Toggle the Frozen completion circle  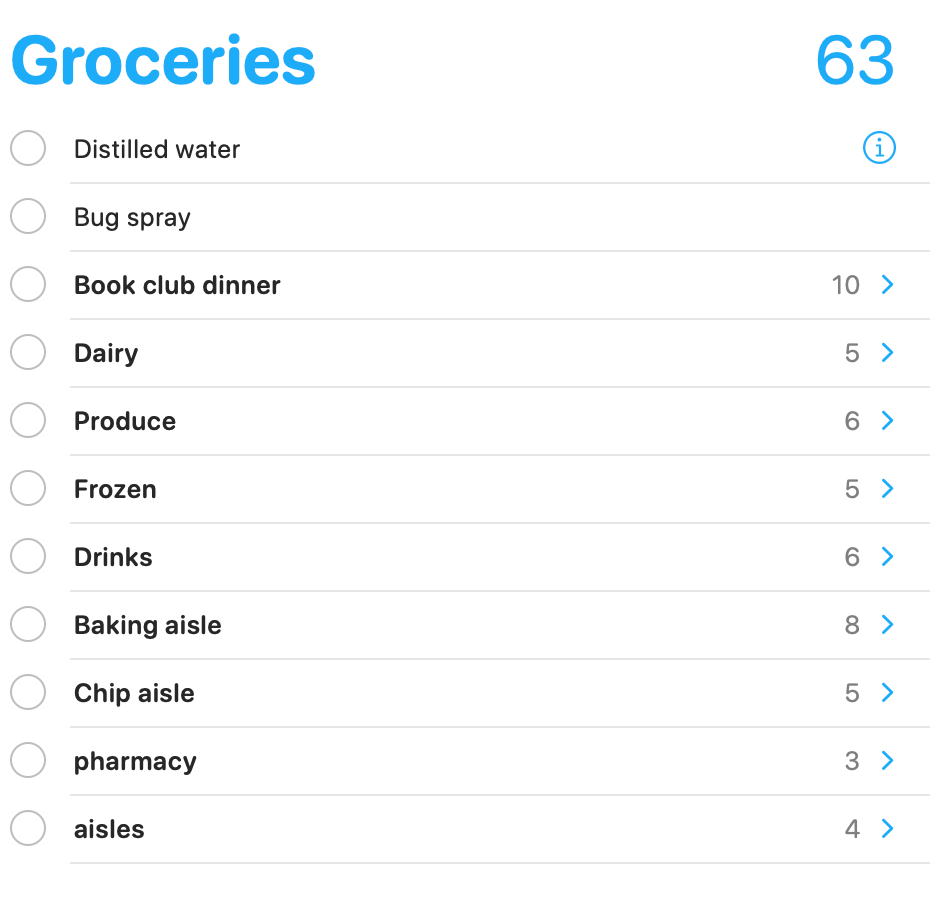[x=28, y=489]
